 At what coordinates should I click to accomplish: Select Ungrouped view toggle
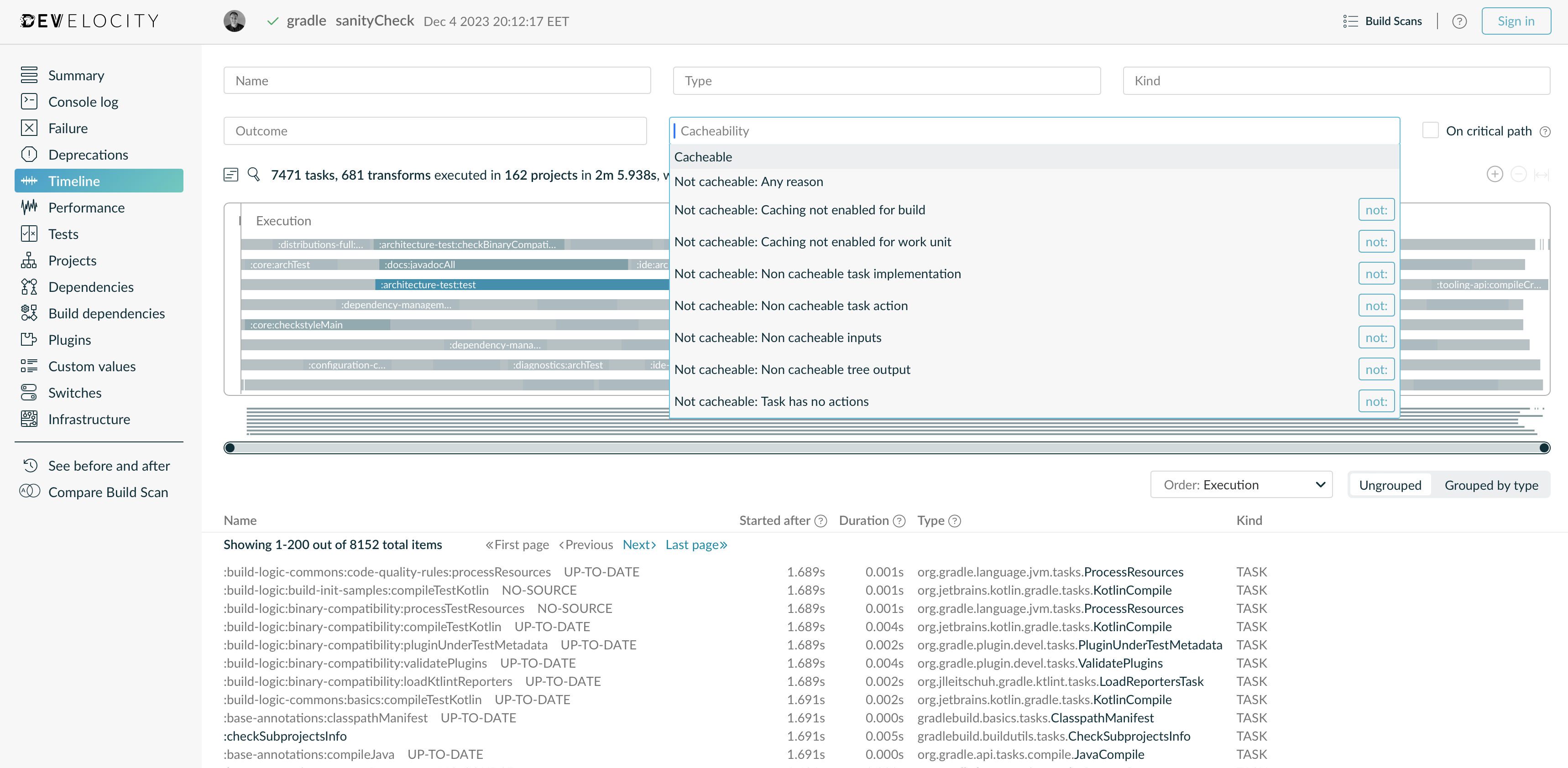(x=1390, y=485)
